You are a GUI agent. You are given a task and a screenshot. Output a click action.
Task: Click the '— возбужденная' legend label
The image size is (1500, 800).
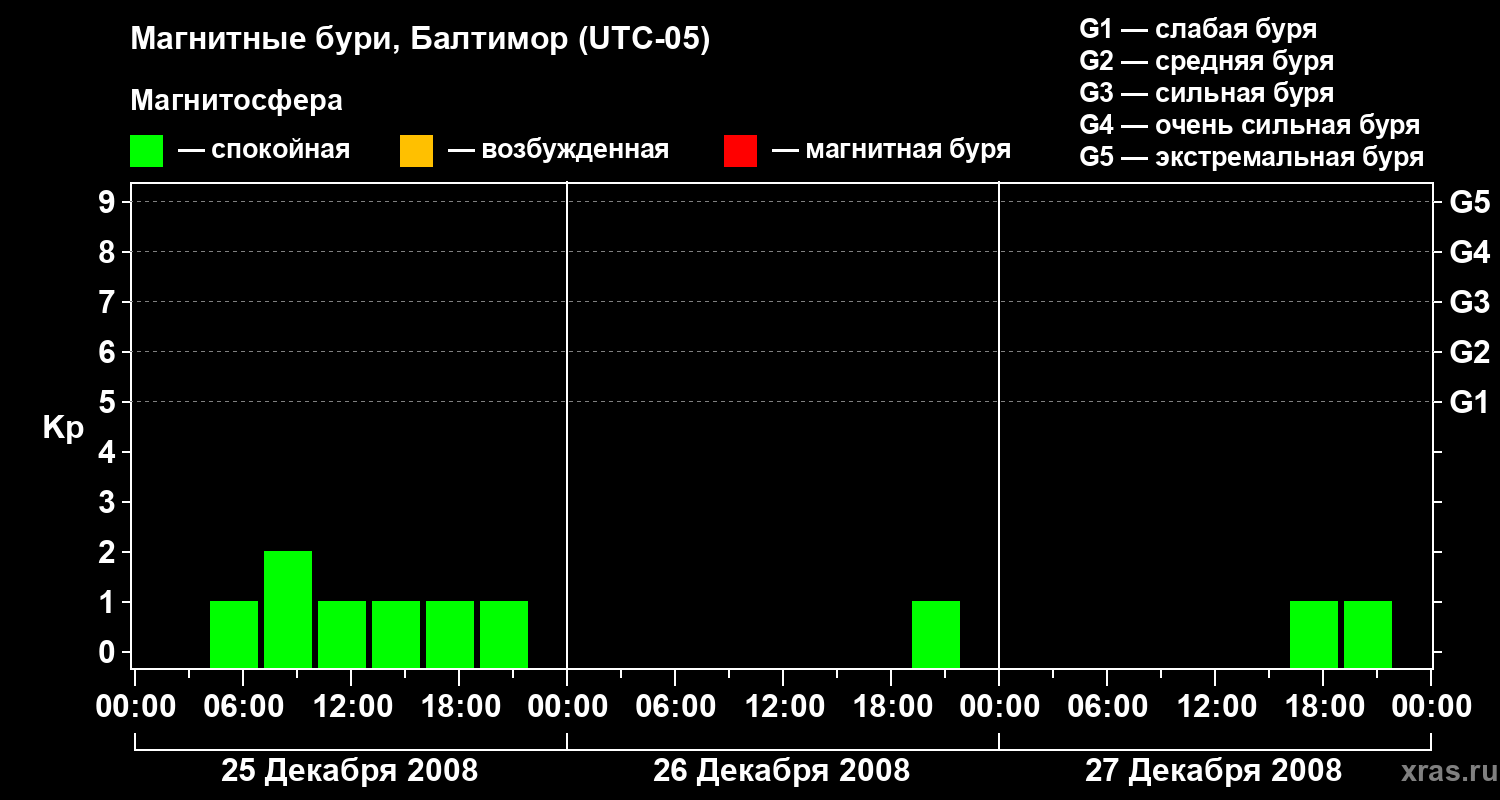(x=558, y=151)
